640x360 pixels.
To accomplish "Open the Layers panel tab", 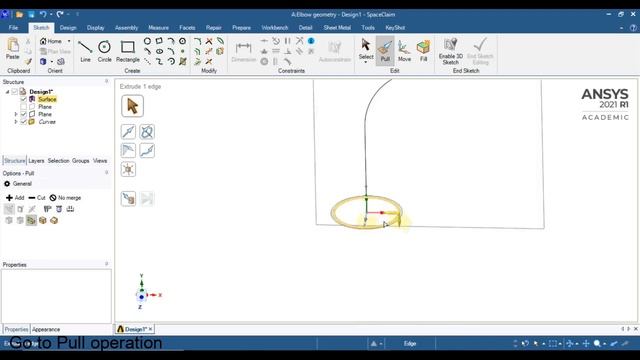I will pyautogui.click(x=36, y=161).
